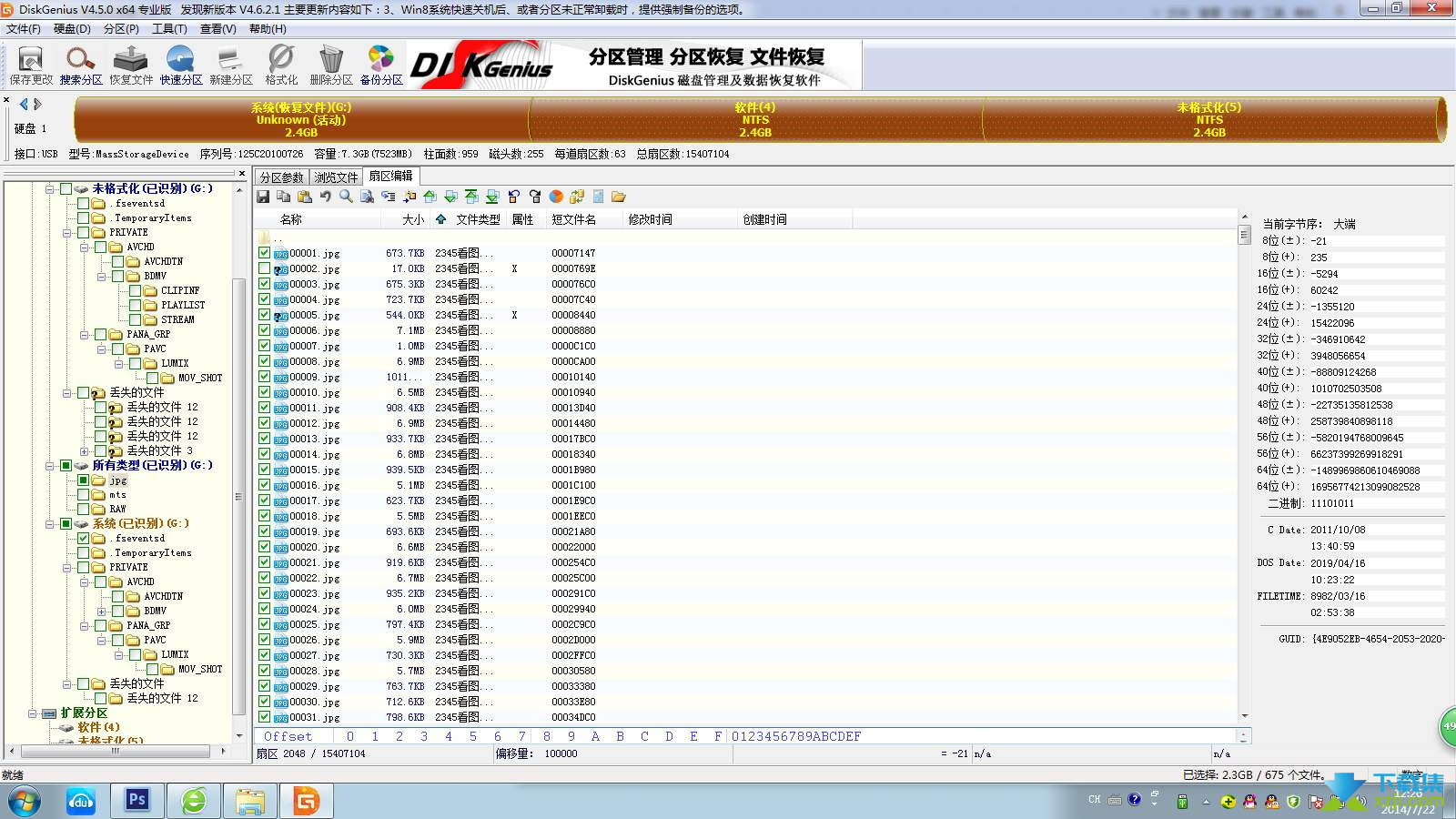Uncheck the 00031.jpg file checkbox
Image resolution: width=1456 pixels, height=819 pixels.
264,717
